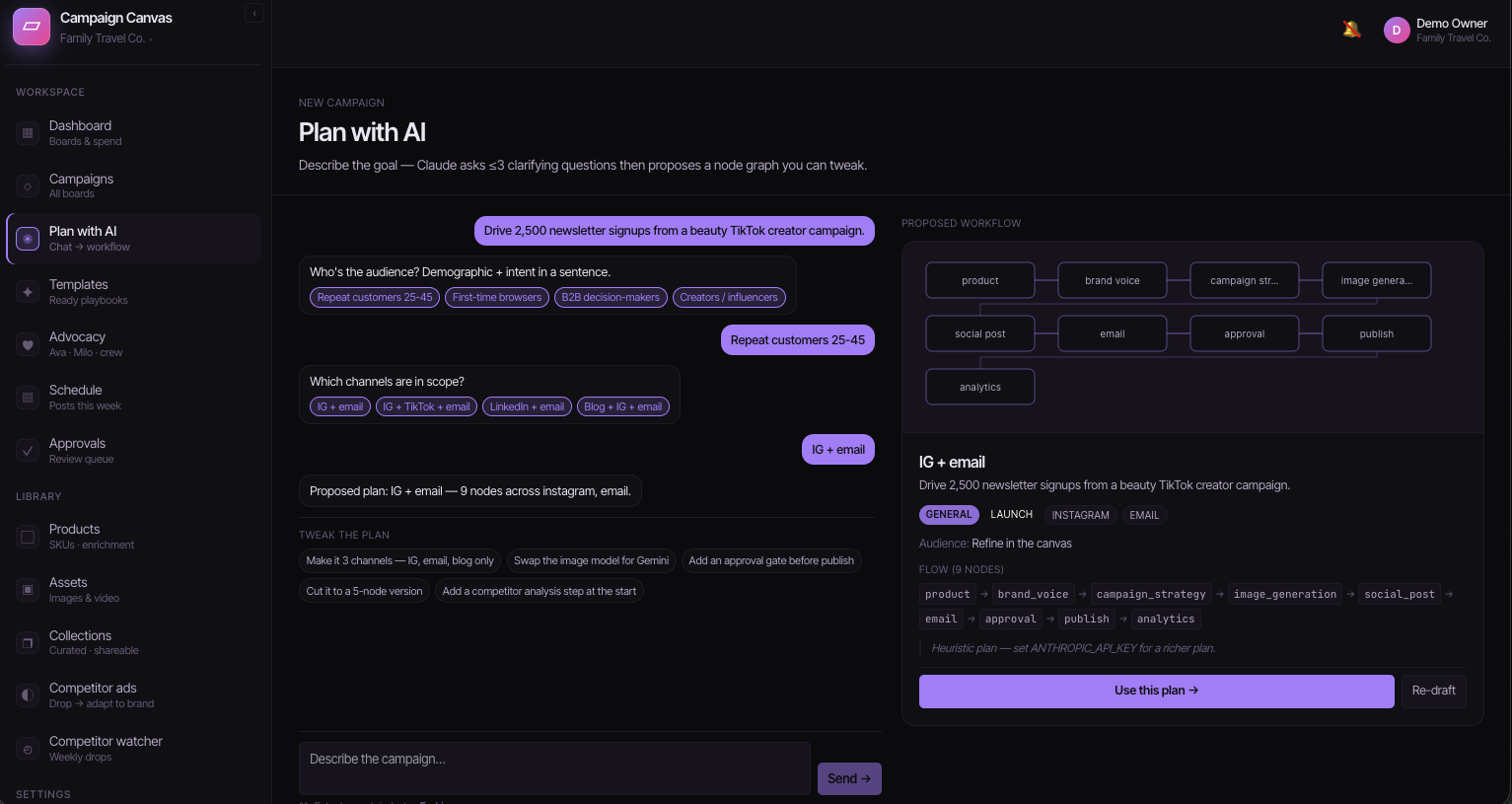Click the first chat message about newsletter signups
The width and height of the screenshot is (1512, 804).
[675, 231]
